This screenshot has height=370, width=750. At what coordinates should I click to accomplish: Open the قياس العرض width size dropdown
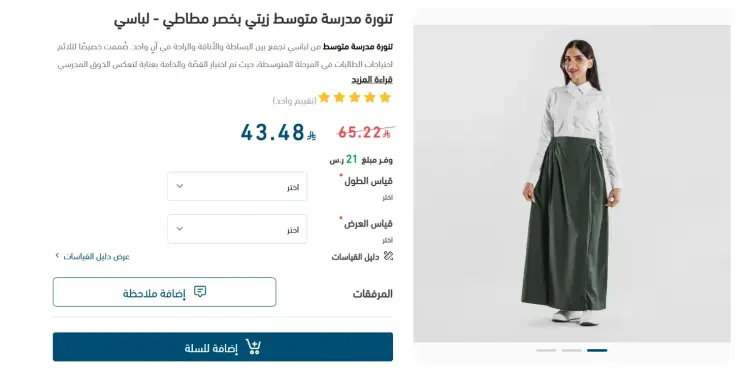[x=237, y=229]
